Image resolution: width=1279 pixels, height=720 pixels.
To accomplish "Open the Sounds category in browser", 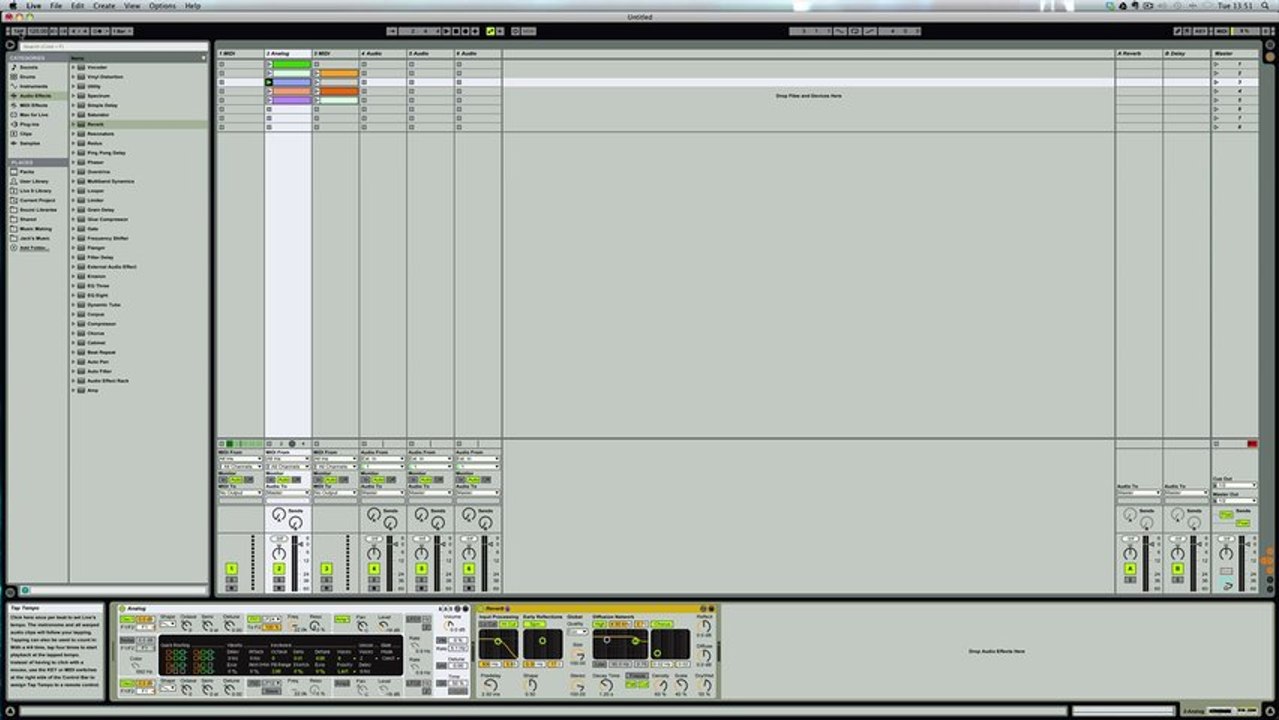I will [x=29, y=67].
